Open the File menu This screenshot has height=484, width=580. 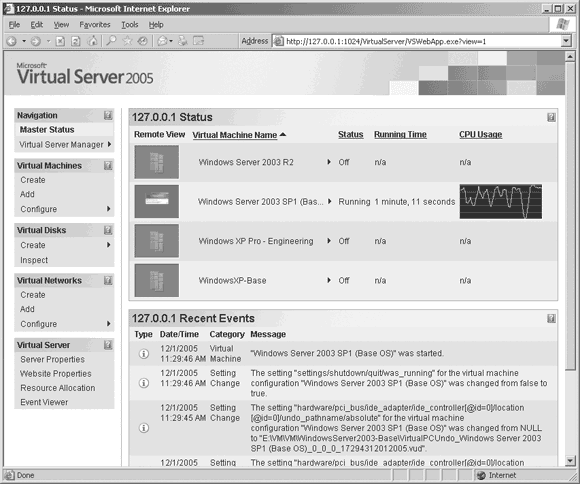pyautogui.click(x=14, y=25)
